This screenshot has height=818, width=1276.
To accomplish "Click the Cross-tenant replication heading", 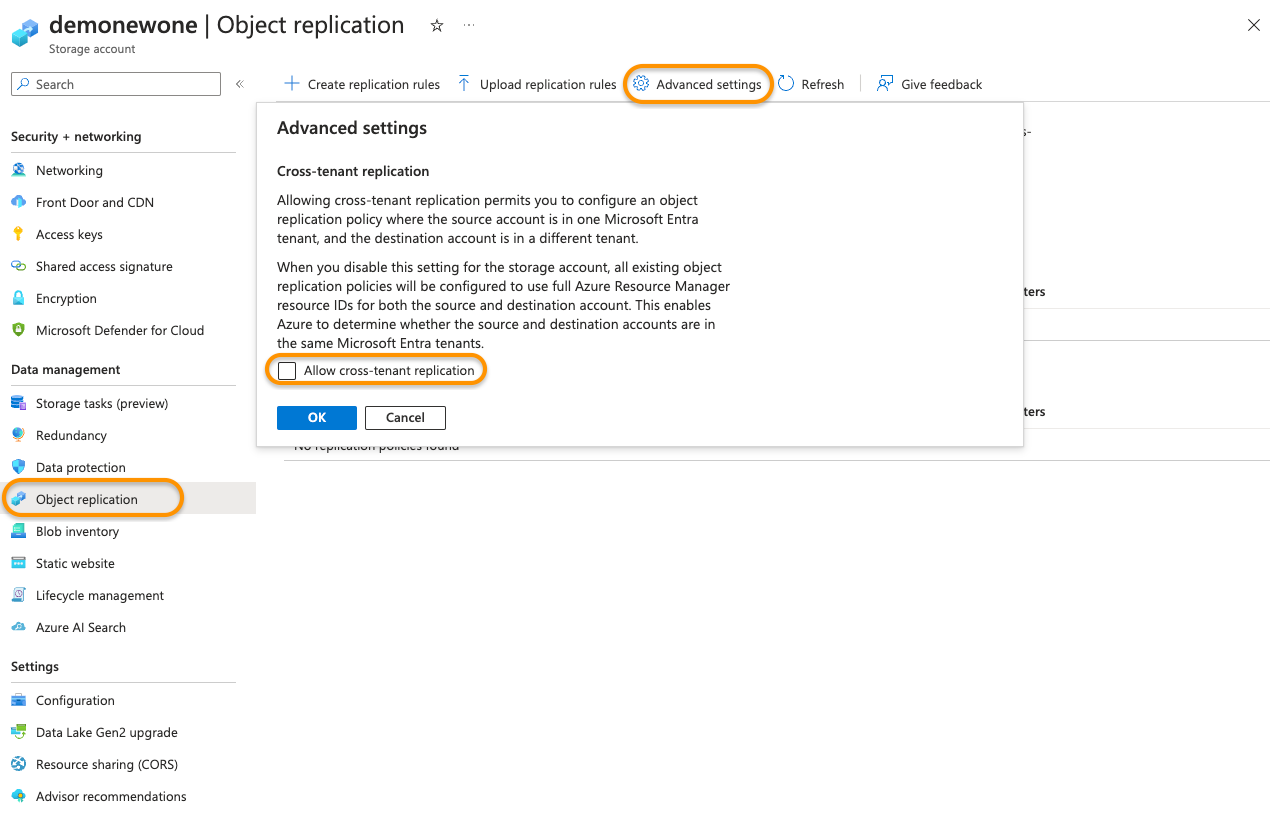I will click(x=353, y=171).
